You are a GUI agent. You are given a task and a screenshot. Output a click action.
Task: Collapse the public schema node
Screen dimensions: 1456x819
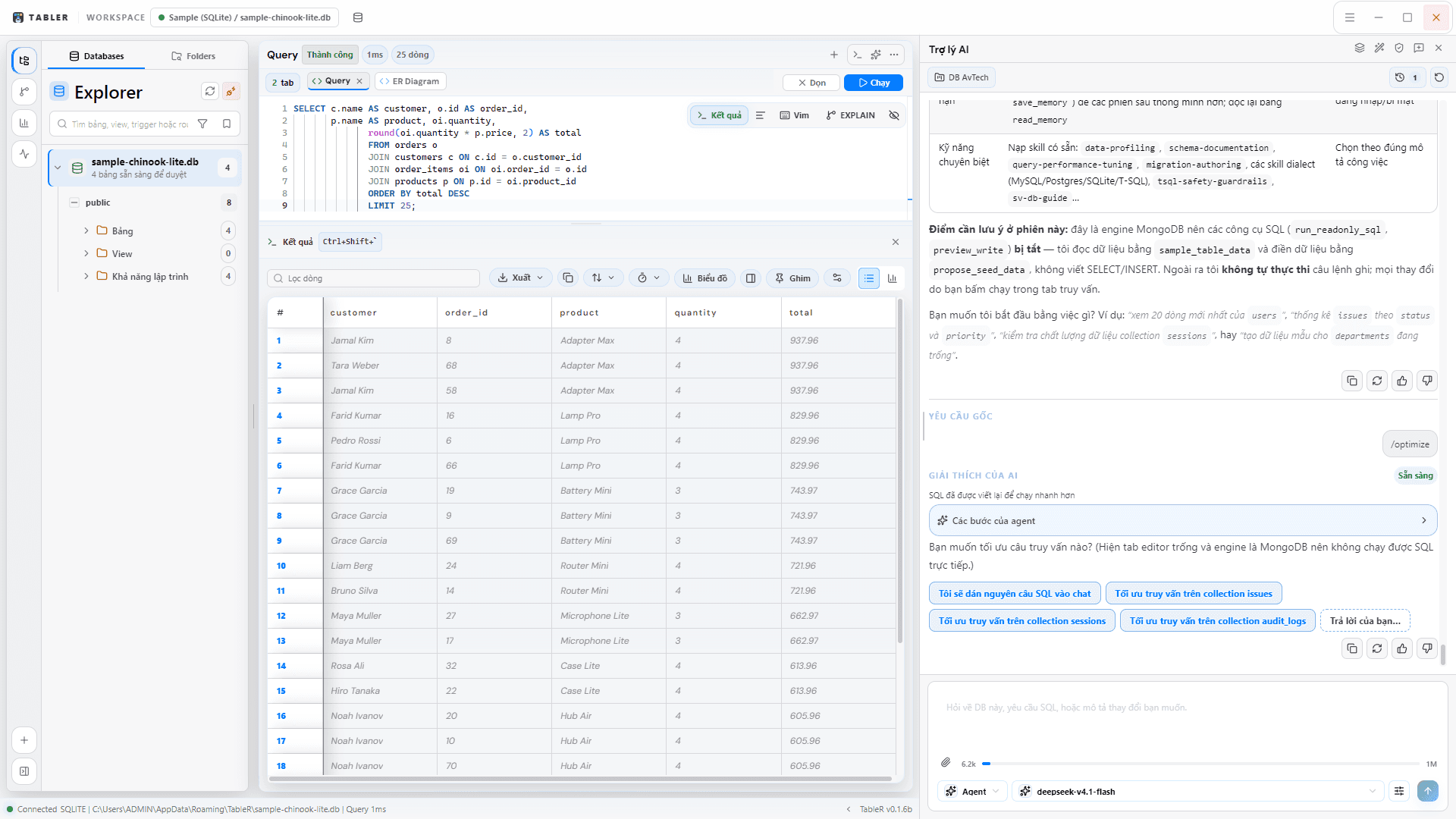74,202
